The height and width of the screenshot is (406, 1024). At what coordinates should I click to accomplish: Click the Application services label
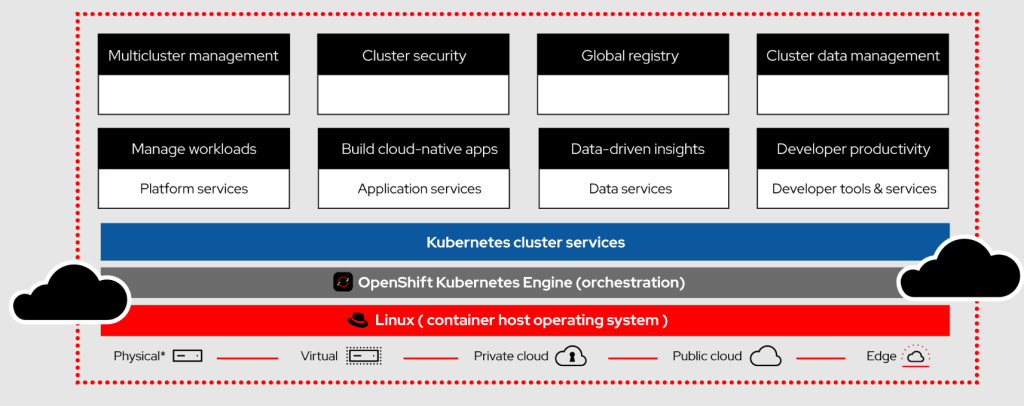coord(419,188)
